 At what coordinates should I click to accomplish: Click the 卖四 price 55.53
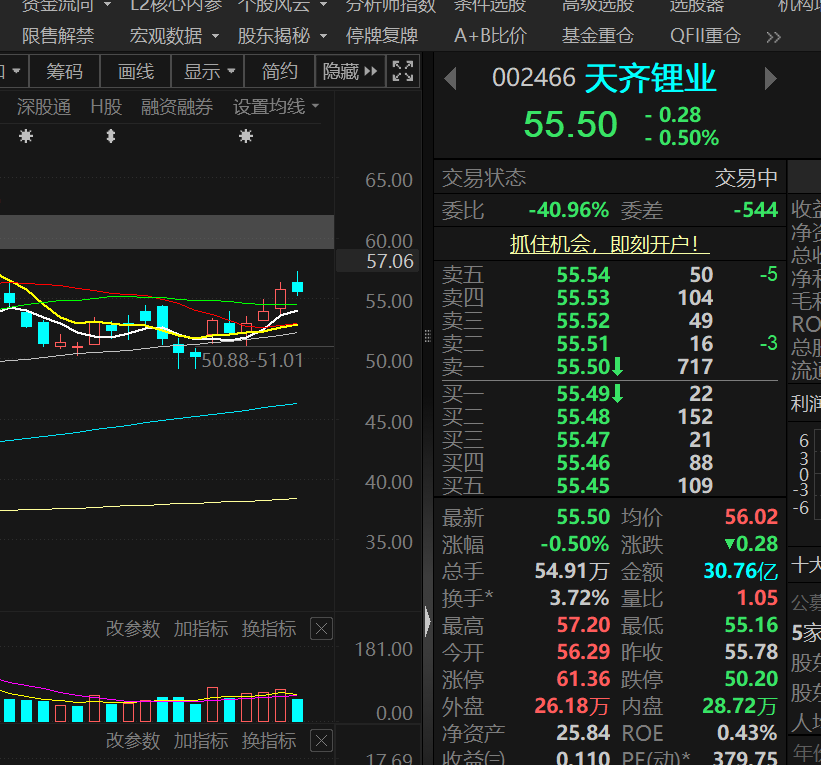tap(583, 298)
